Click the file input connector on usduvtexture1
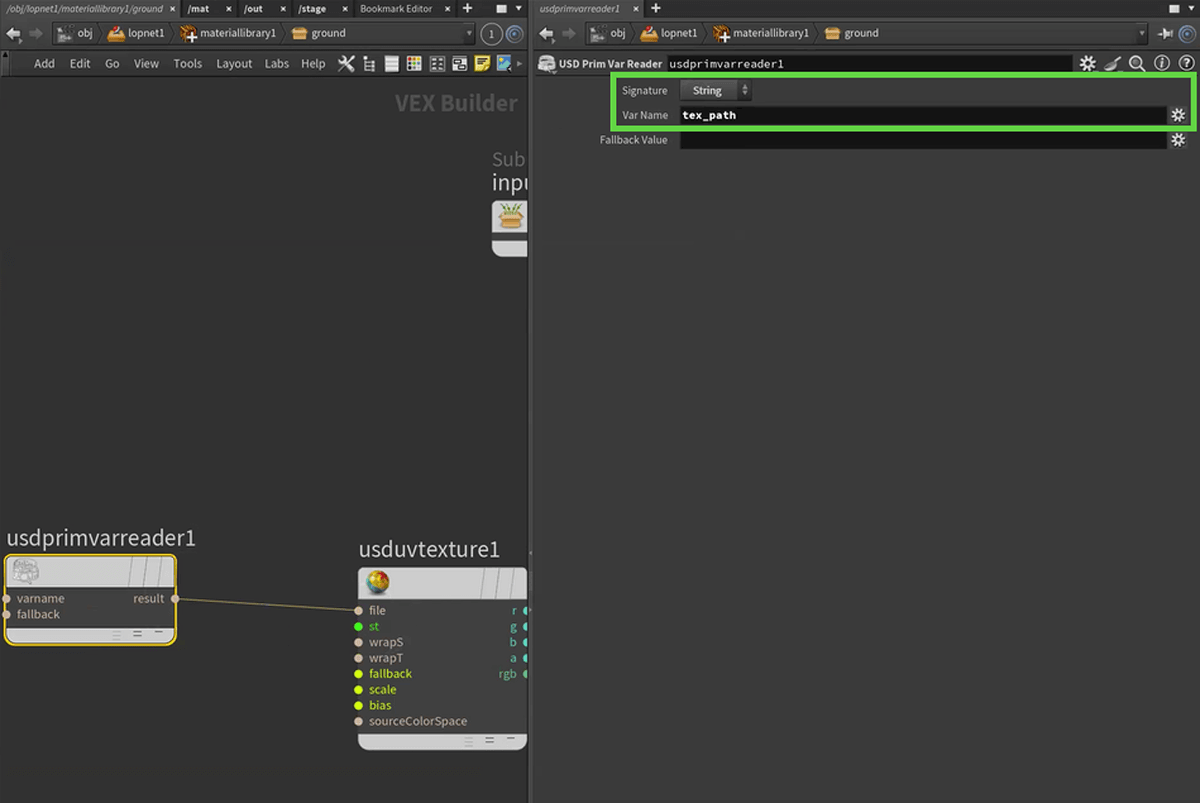The width and height of the screenshot is (1200, 803). coord(359,610)
